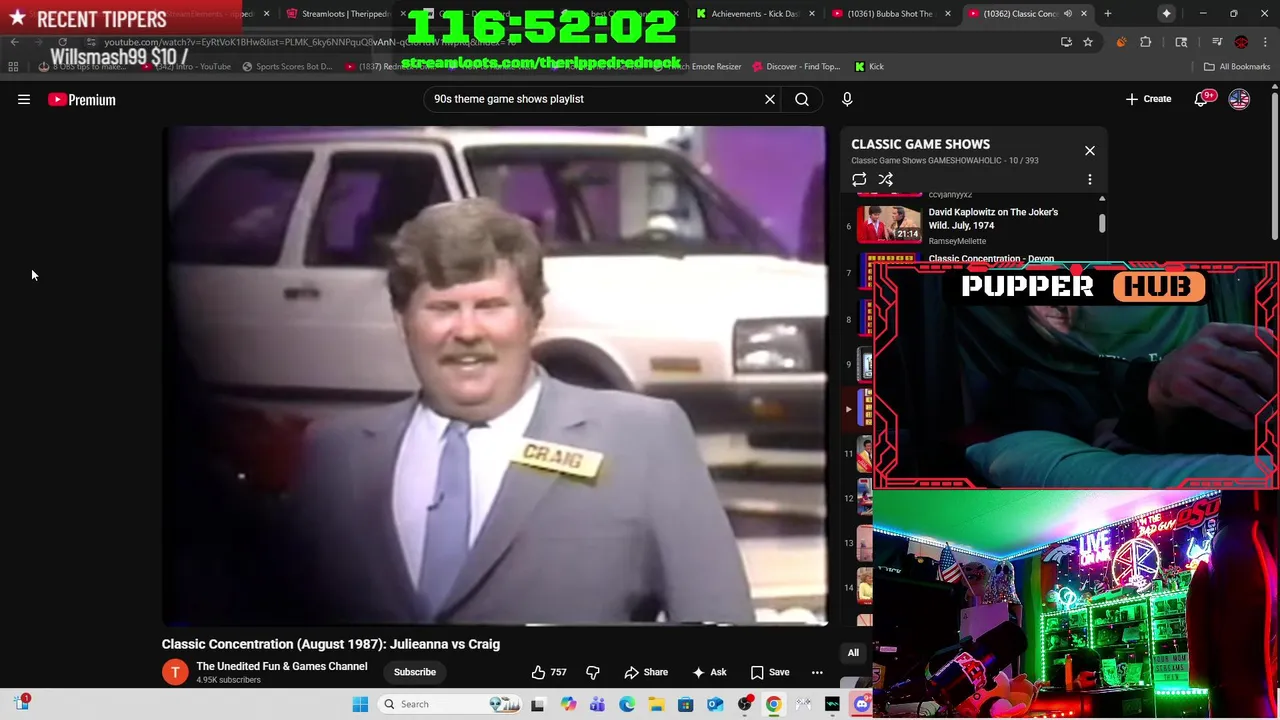
Task: Open the Discover - Find Top bookmark
Action: 796,67
